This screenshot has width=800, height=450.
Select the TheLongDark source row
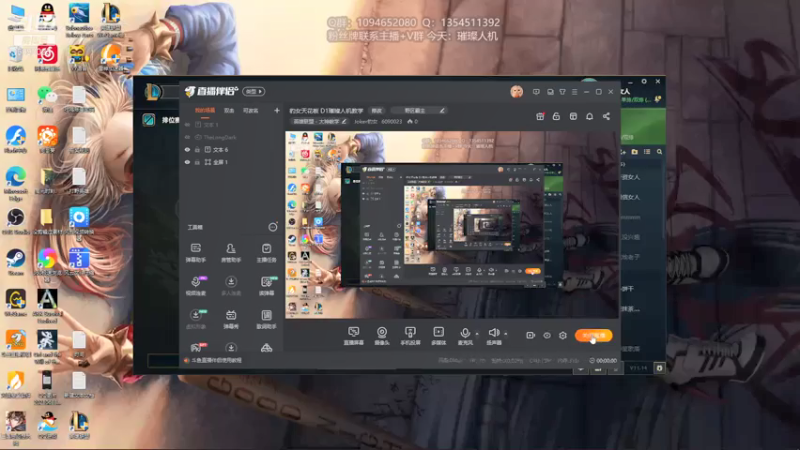click(232, 137)
